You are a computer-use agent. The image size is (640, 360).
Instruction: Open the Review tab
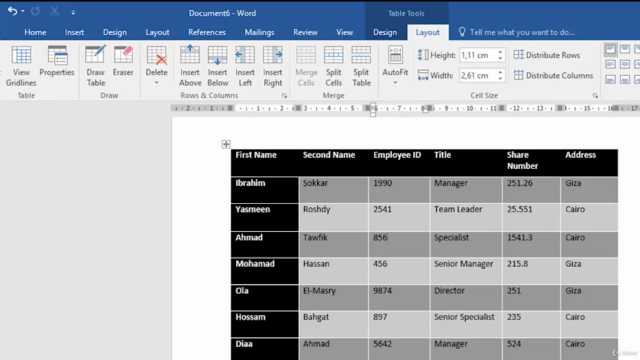coord(305,32)
